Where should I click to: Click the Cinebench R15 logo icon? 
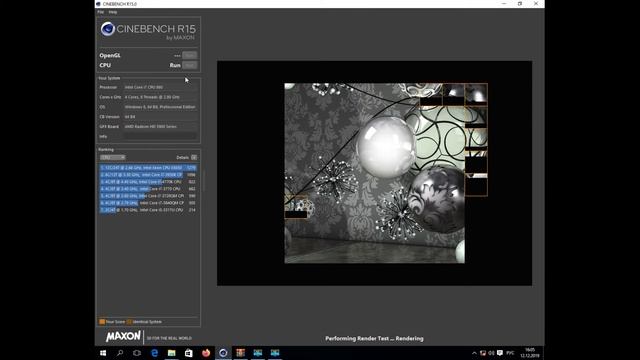click(108, 29)
